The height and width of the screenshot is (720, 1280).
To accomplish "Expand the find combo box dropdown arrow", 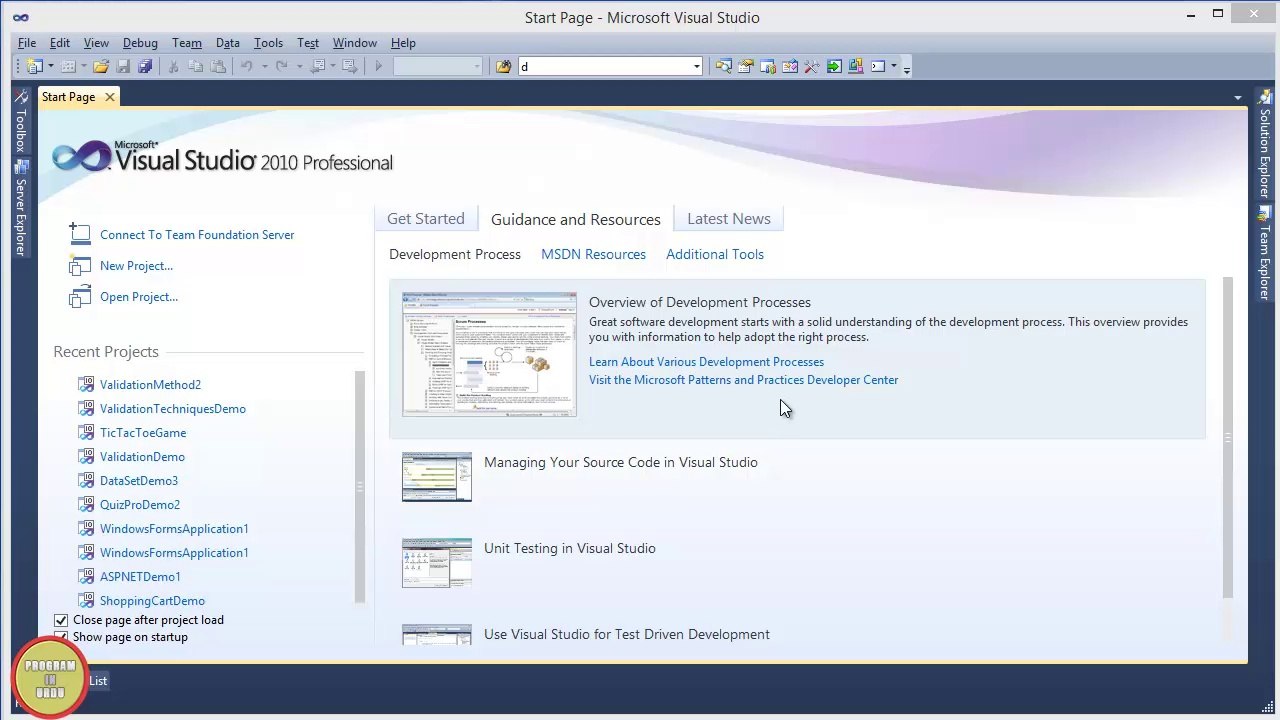I will coord(696,67).
